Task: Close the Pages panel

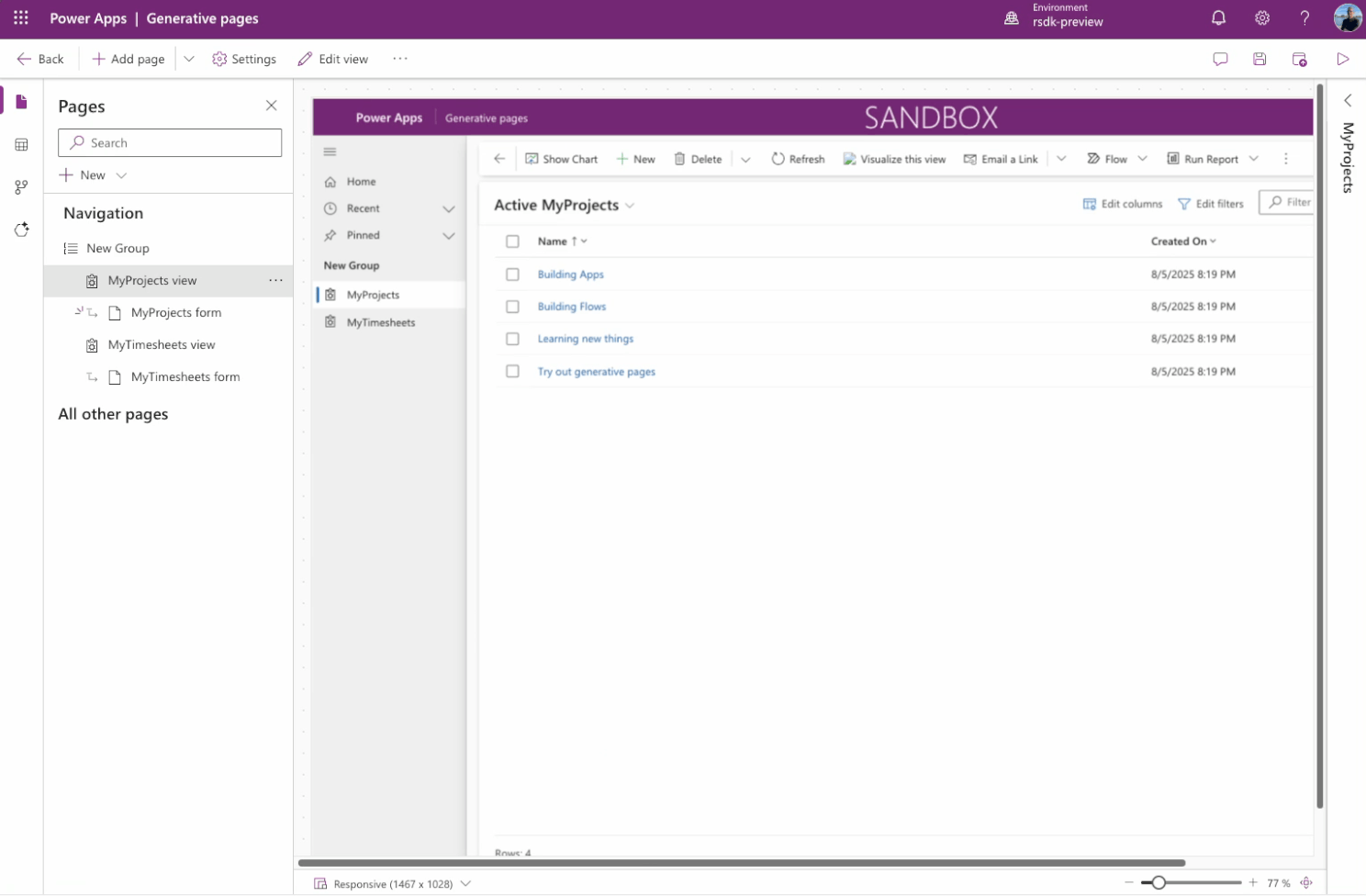Action: coord(271,106)
